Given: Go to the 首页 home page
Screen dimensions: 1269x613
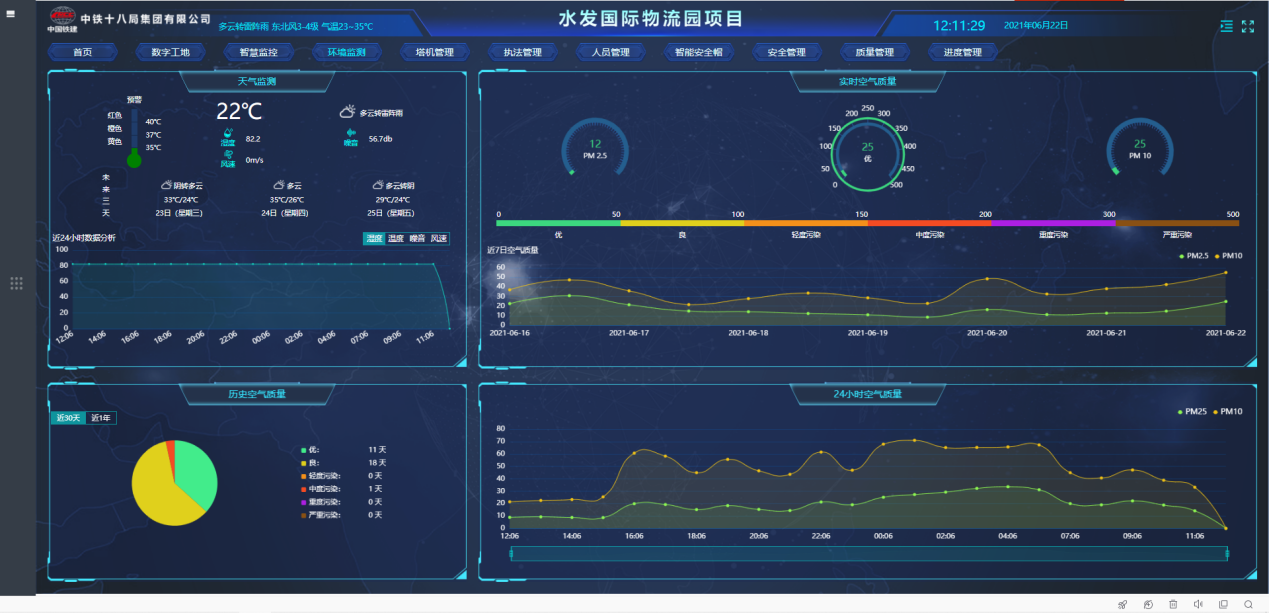Looking at the screenshot, I should coord(82,52).
